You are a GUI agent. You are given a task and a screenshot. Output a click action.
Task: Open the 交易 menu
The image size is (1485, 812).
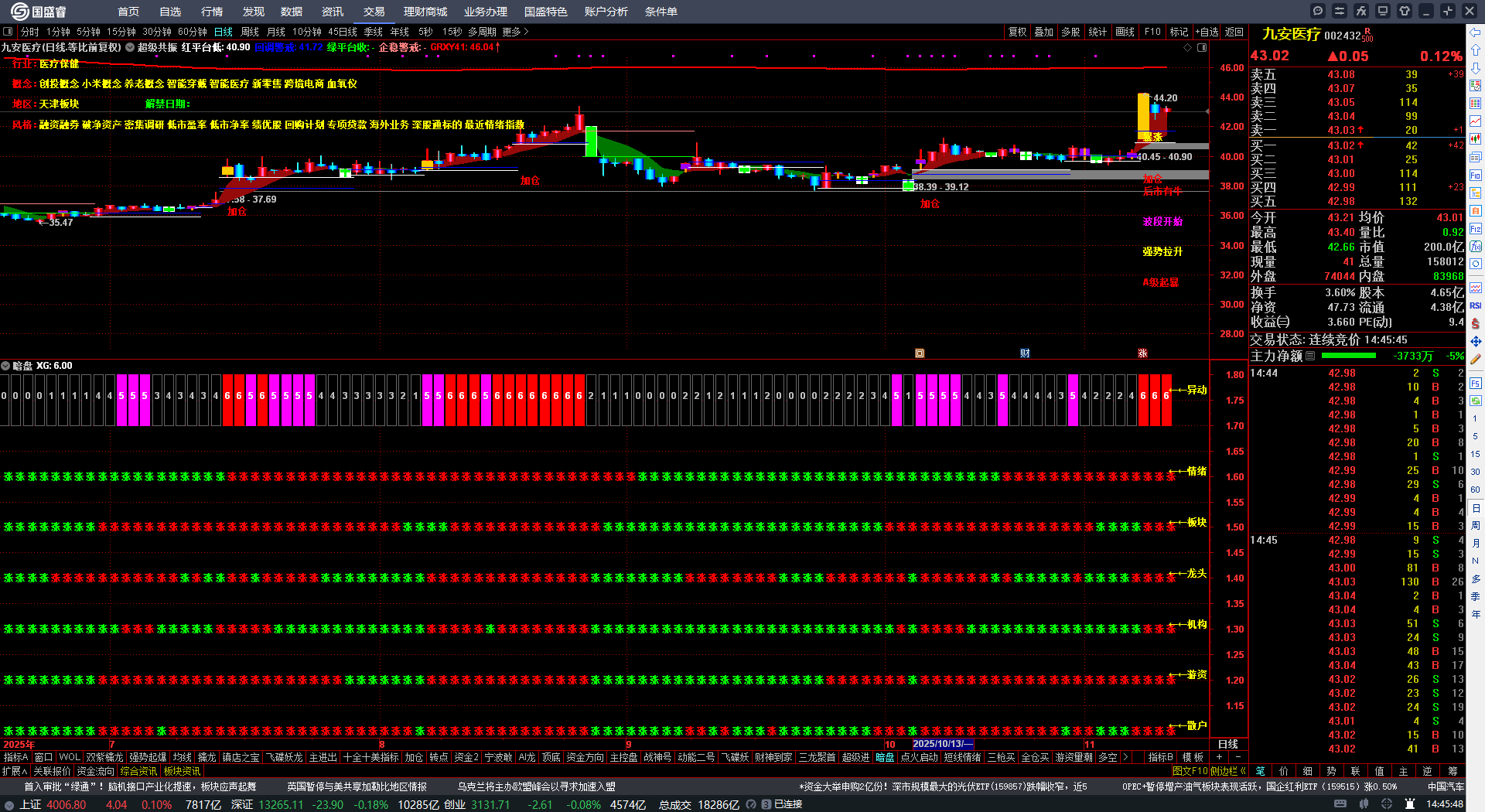tap(374, 12)
